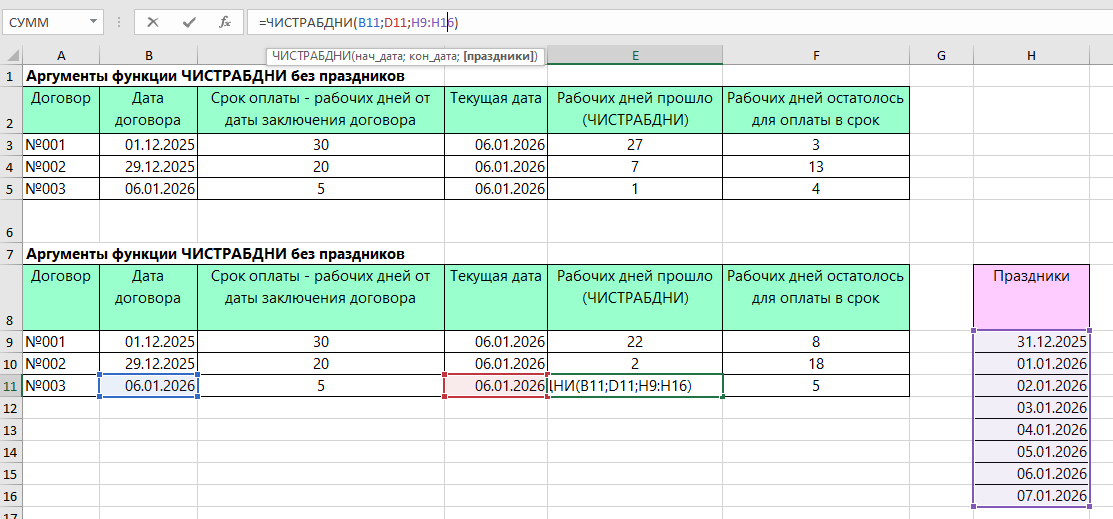
Task: Expand the Name Box dropdown arrow
Action: coord(93,22)
